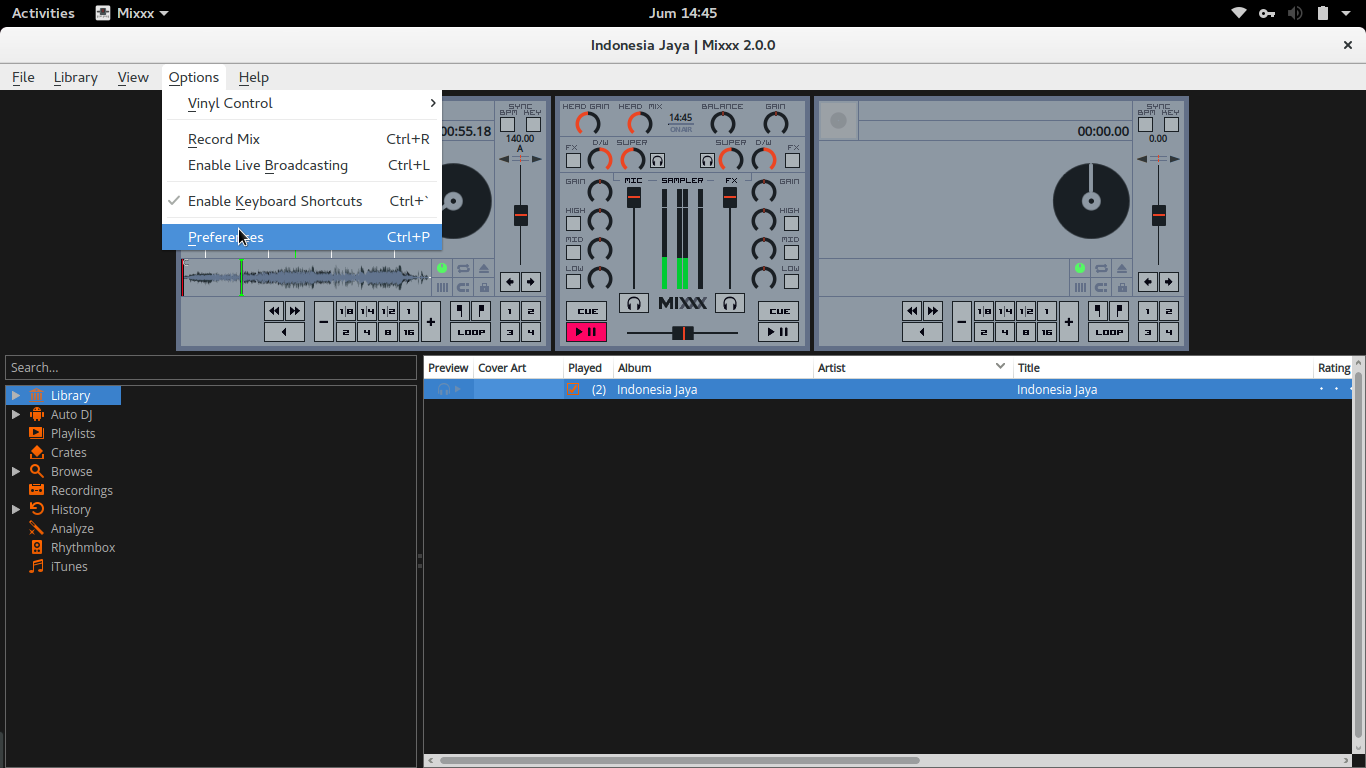Expand the Browse tree item
Screen dimensions: 1366x768
coord(16,471)
